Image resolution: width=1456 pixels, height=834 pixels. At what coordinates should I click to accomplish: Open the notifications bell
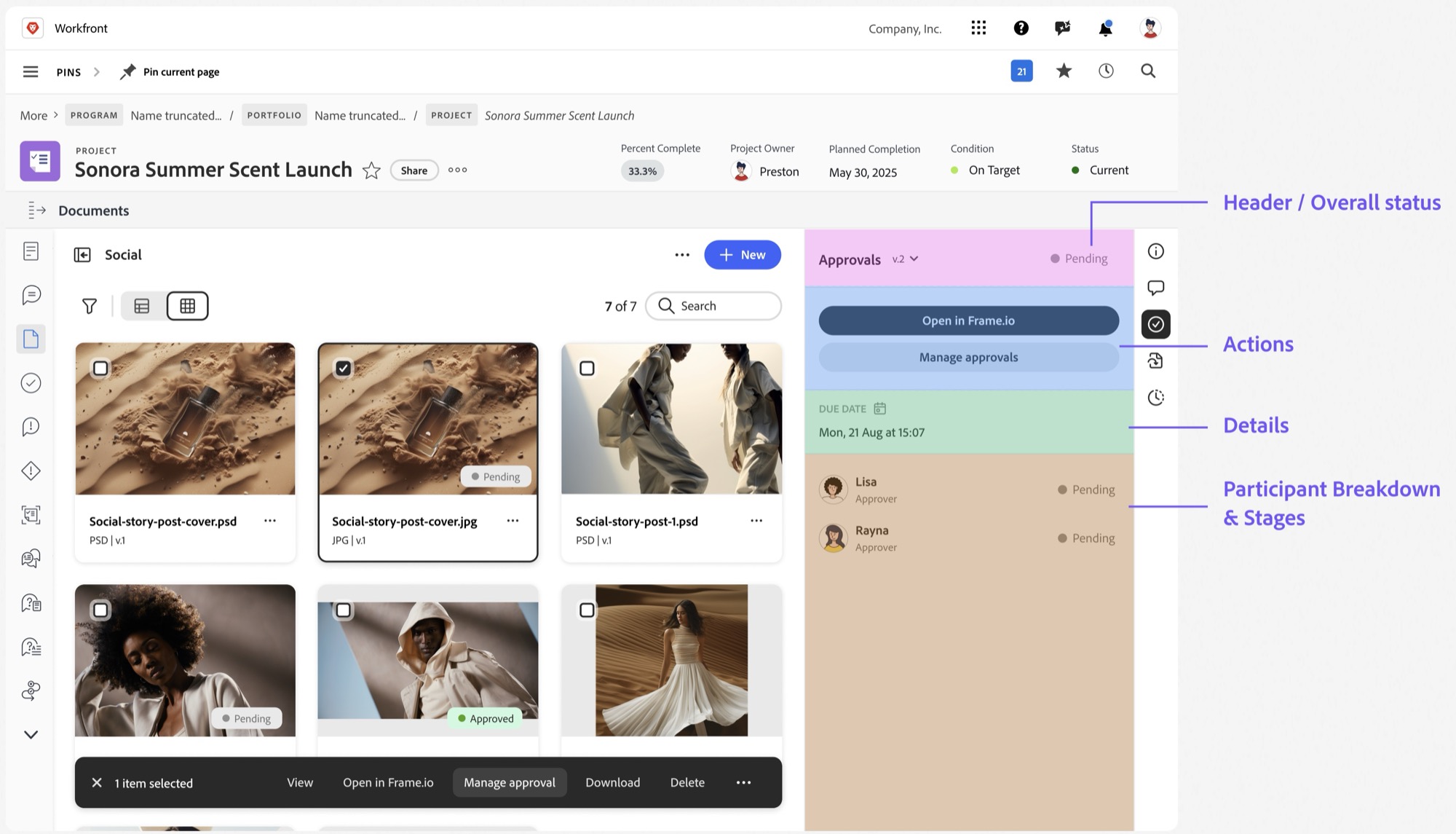pos(1105,28)
